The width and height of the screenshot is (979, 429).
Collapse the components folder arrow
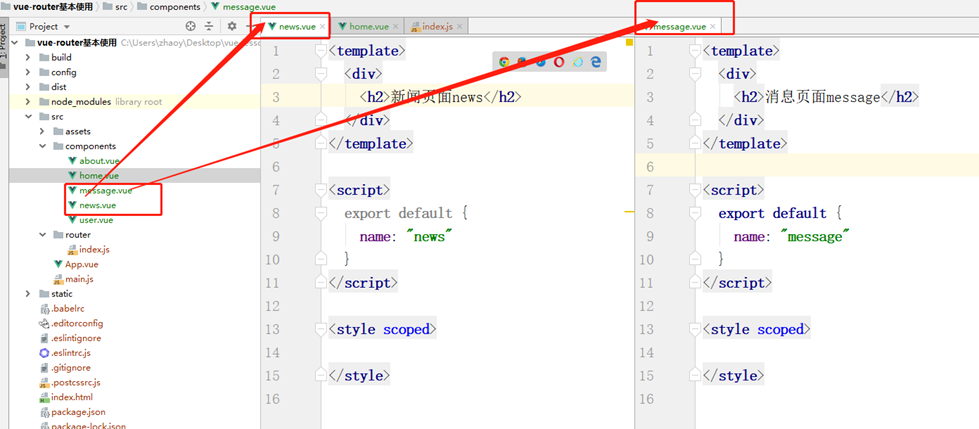pyautogui.click(x=42, y=146)
